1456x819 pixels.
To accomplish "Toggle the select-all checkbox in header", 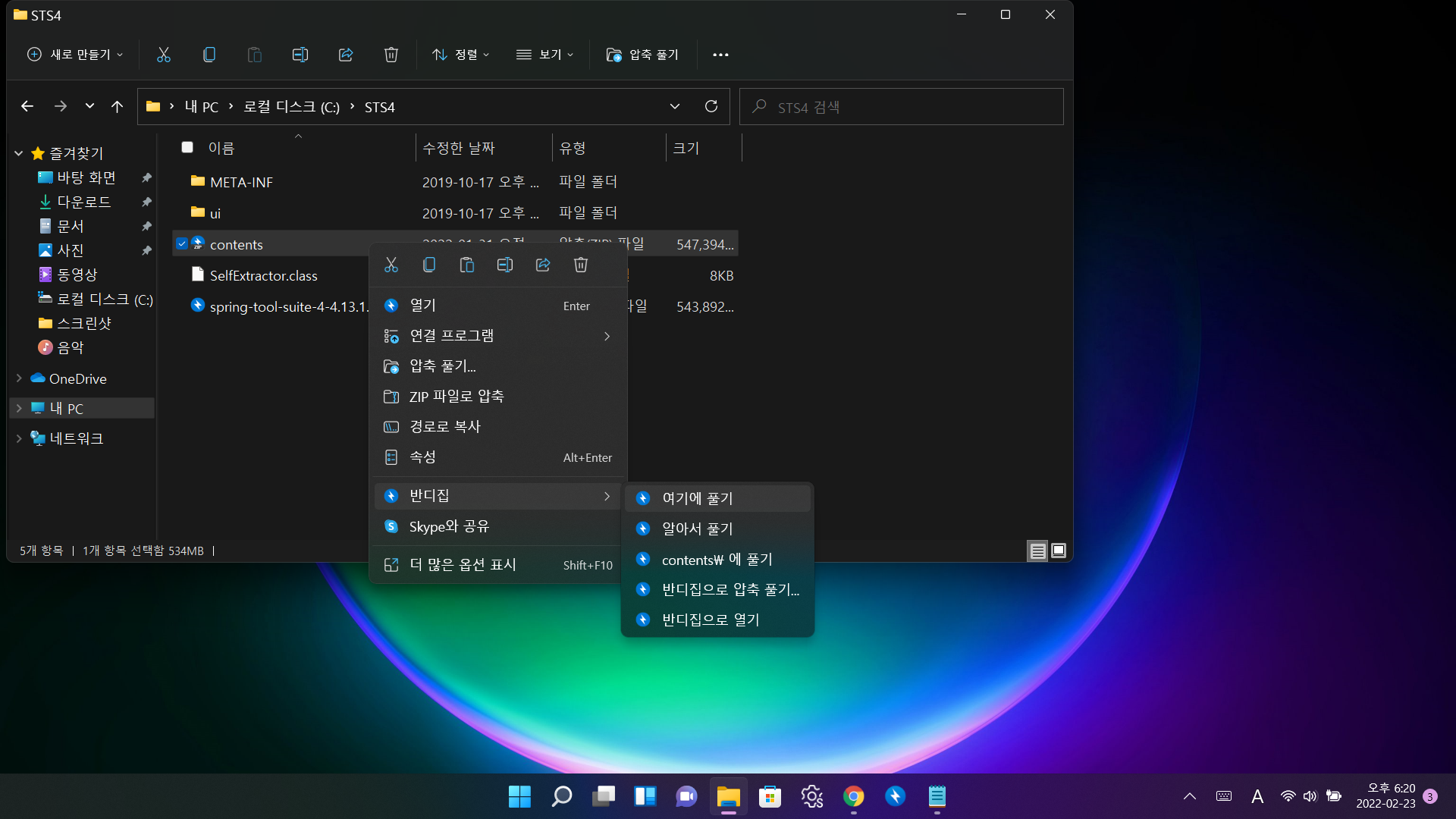I will 187,147.
